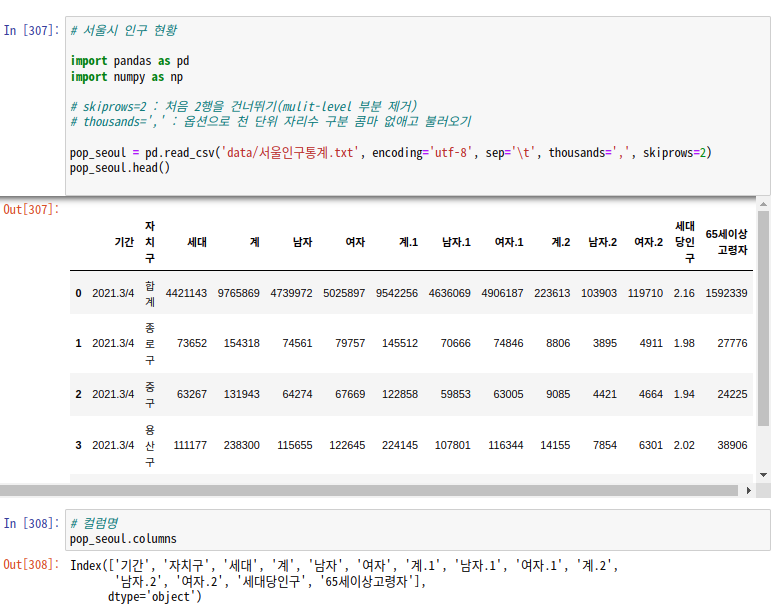
Task: Click the '# 서울시 인구 현황' comment
Action: pyautogui.click(x=124, y=30)
